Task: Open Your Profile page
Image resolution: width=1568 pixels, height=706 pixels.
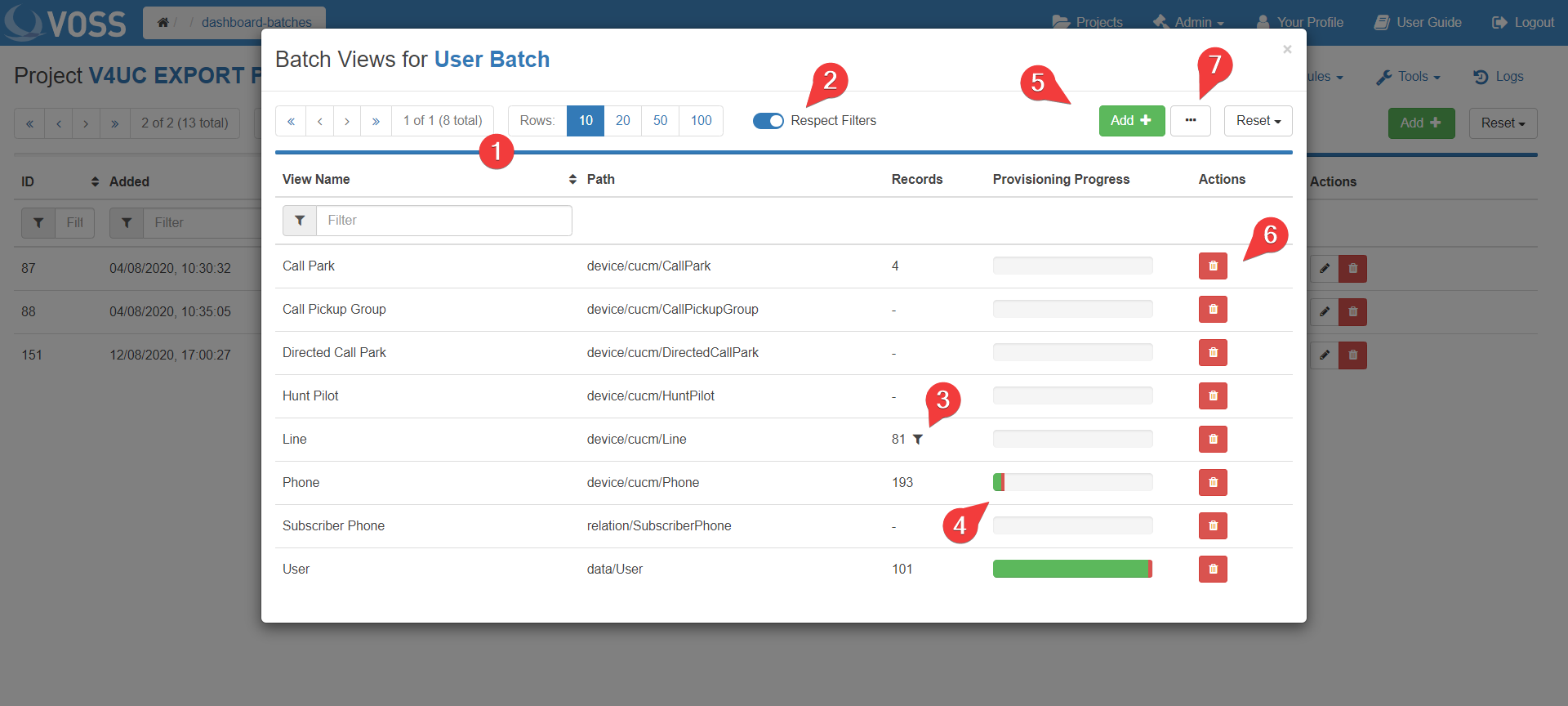Action: (x=1300, y=23)
